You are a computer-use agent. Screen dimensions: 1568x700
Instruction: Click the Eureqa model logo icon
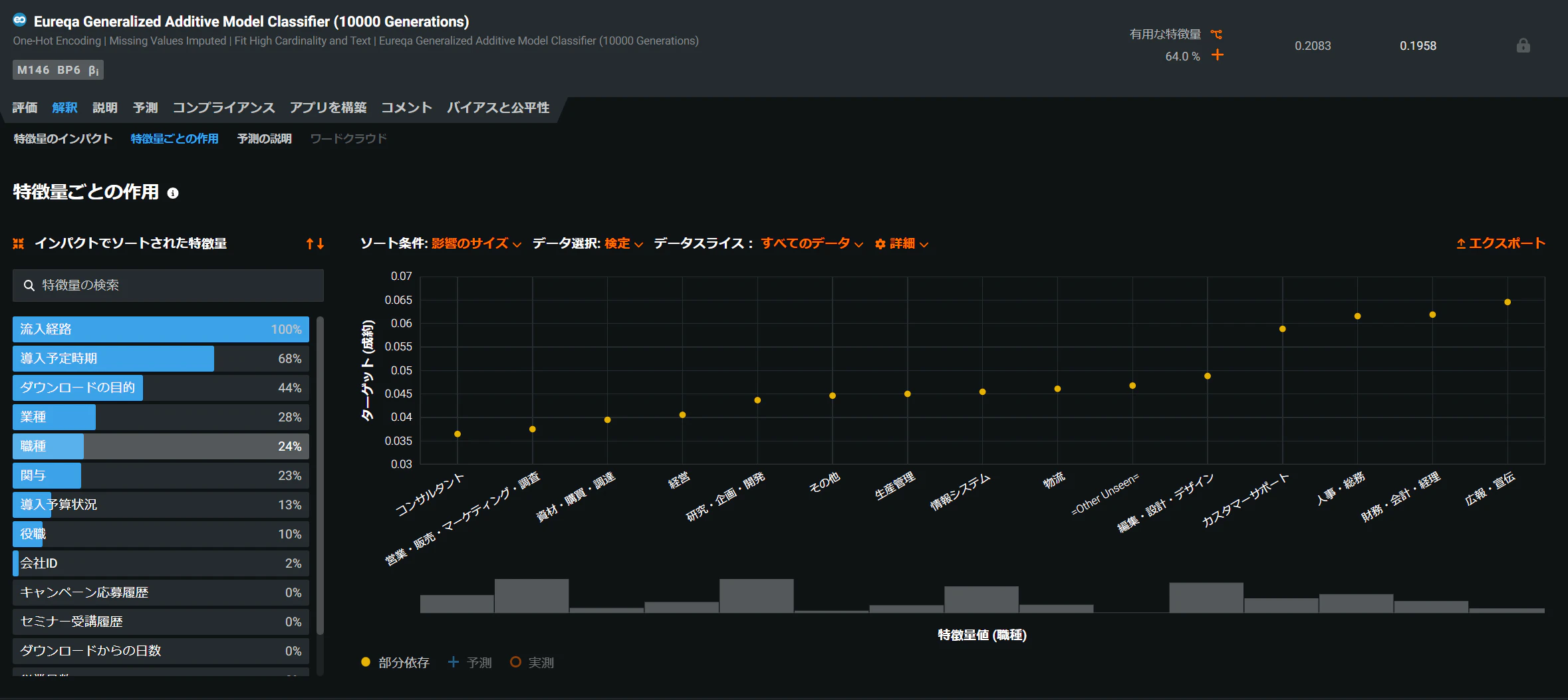tap(20, 20)
